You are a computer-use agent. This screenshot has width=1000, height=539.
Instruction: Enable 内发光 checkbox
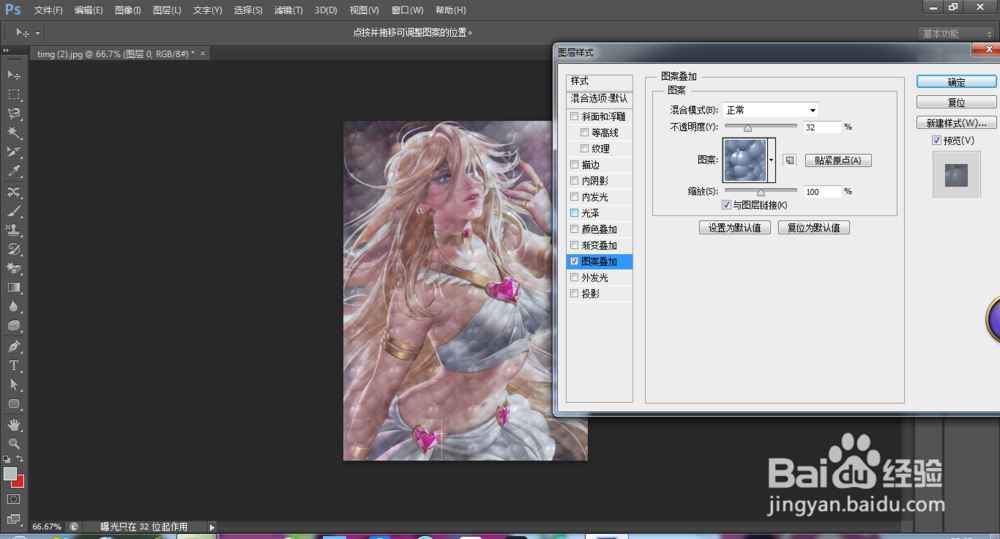(x=575, y=196)
